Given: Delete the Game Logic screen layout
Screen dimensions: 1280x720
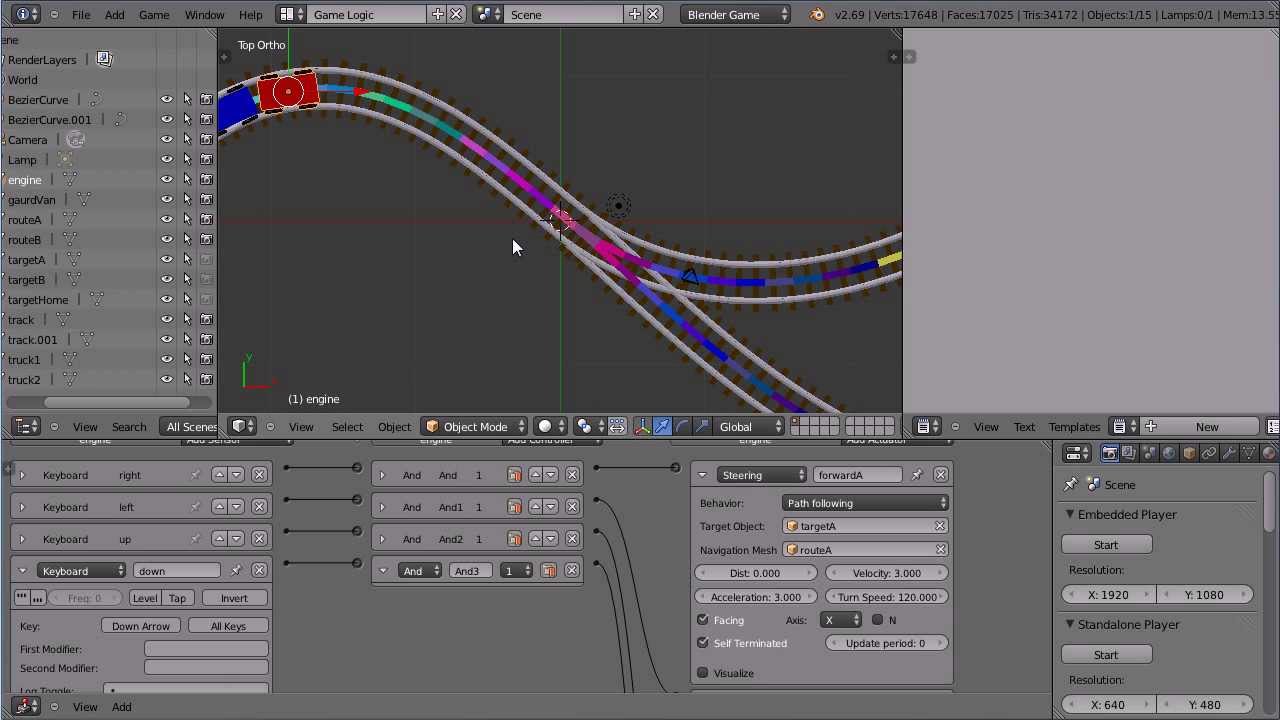Looking at the screenshot, I should (x=456, y=15).
